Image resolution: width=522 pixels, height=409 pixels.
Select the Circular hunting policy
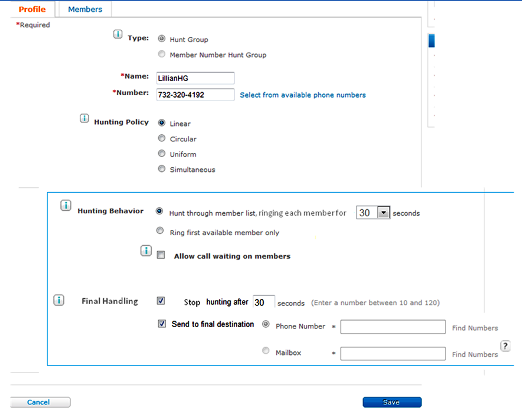162,138
